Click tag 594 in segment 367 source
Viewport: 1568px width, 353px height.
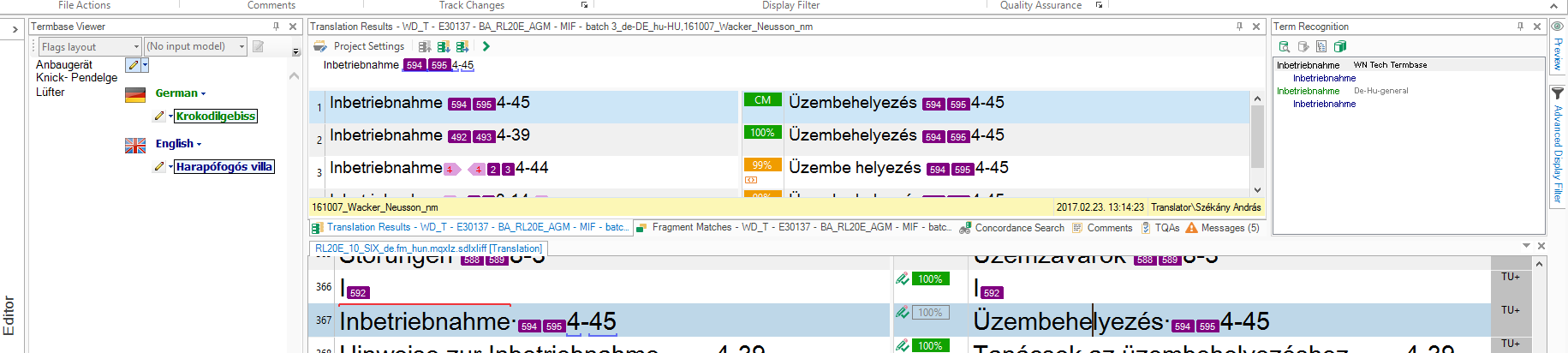[x=529, y=326]
